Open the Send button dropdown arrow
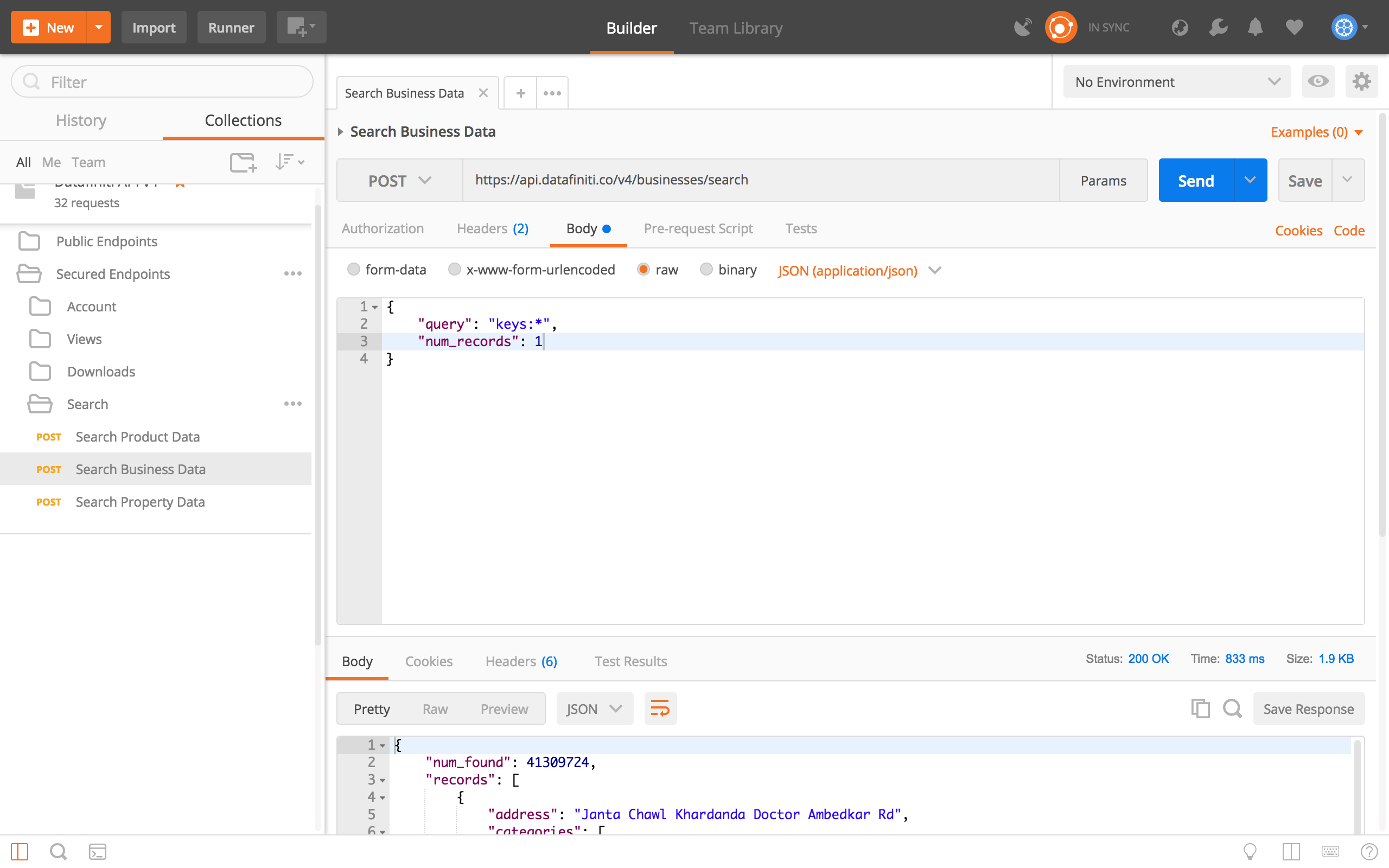Screen dimensions: 1389x868 1250,180
